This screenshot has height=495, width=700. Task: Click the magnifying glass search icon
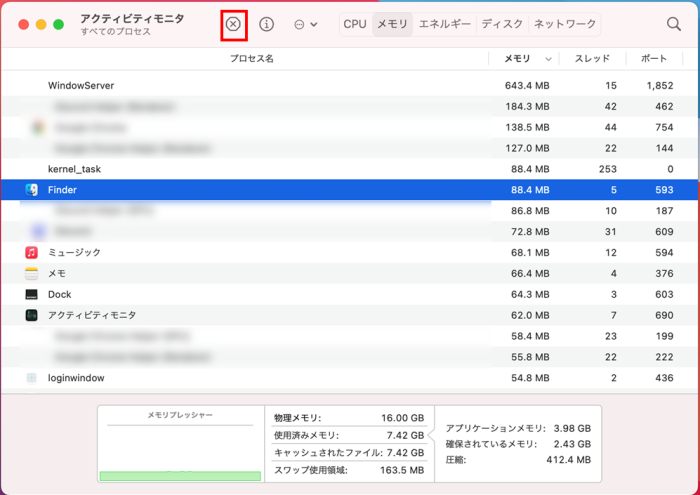pyautogui.click(x=674, y=24)
